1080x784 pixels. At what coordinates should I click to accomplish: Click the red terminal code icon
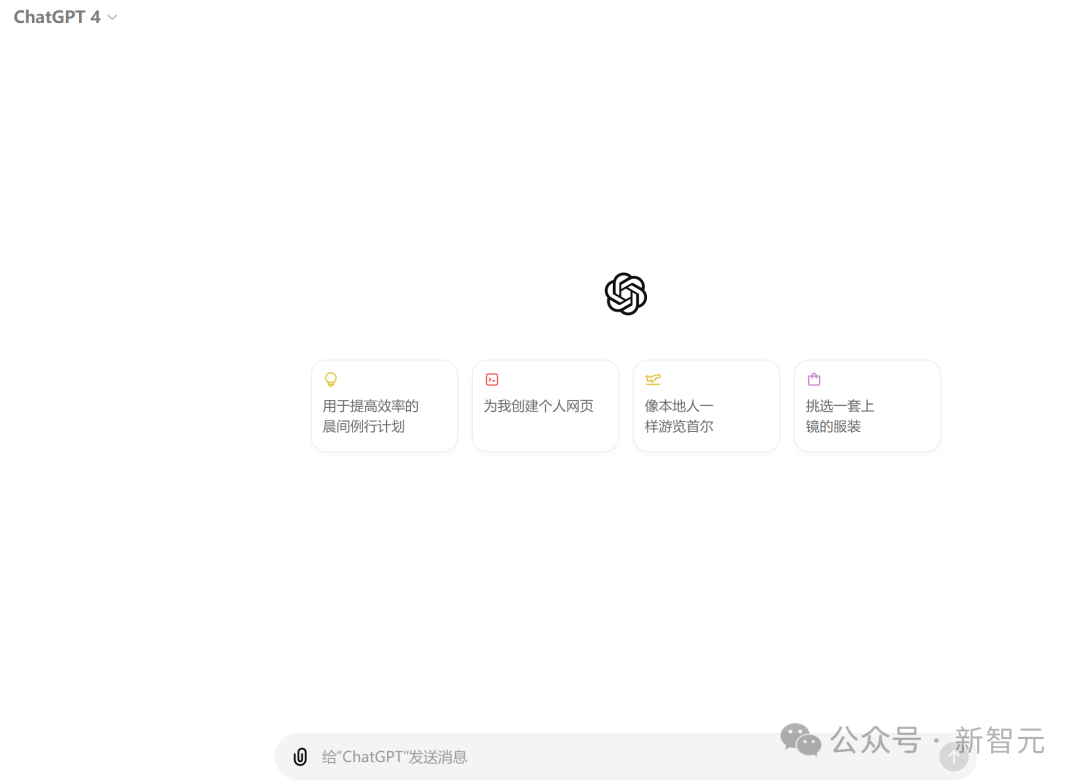pyautogui.click(x=492, y=380)
